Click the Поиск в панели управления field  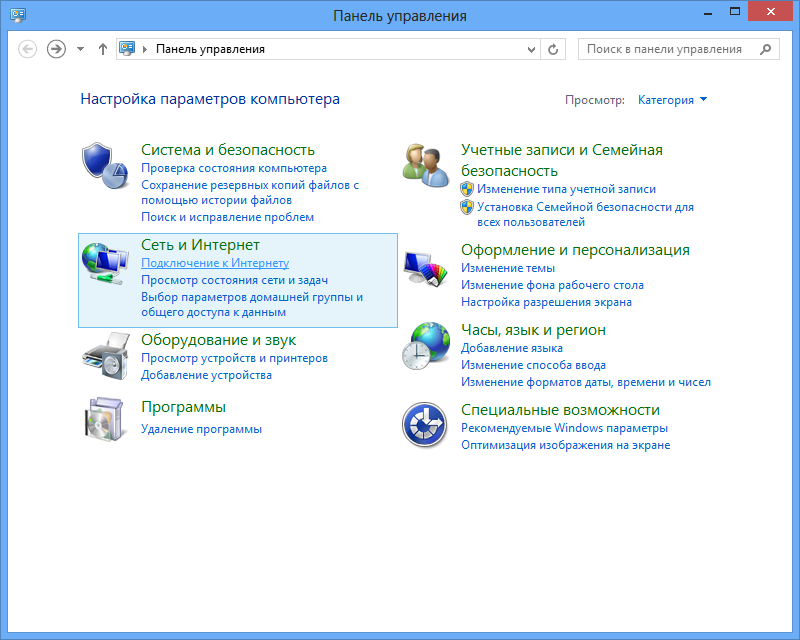[665, 49]
